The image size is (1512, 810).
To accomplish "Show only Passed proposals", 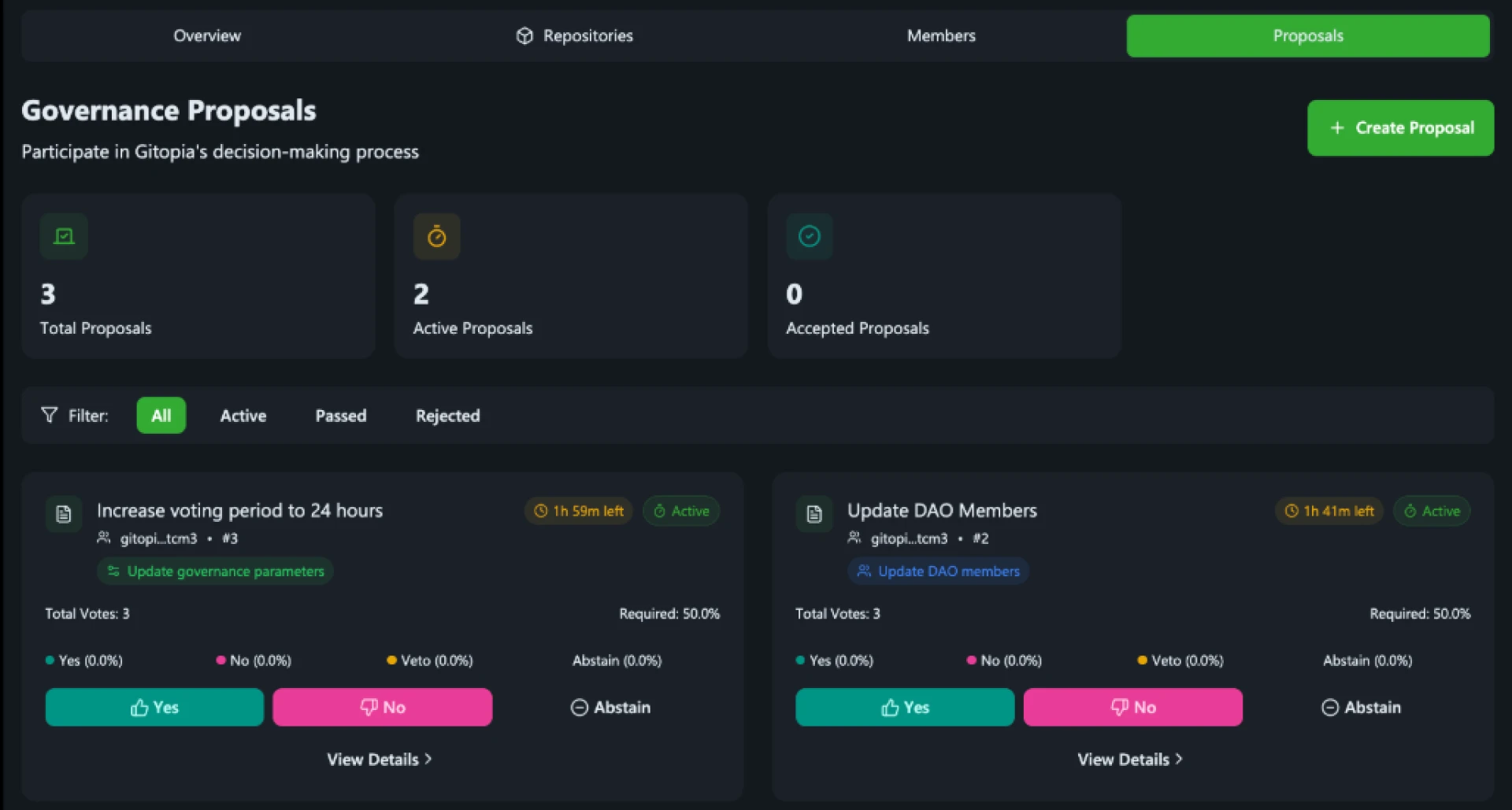I will click(340, 416).
